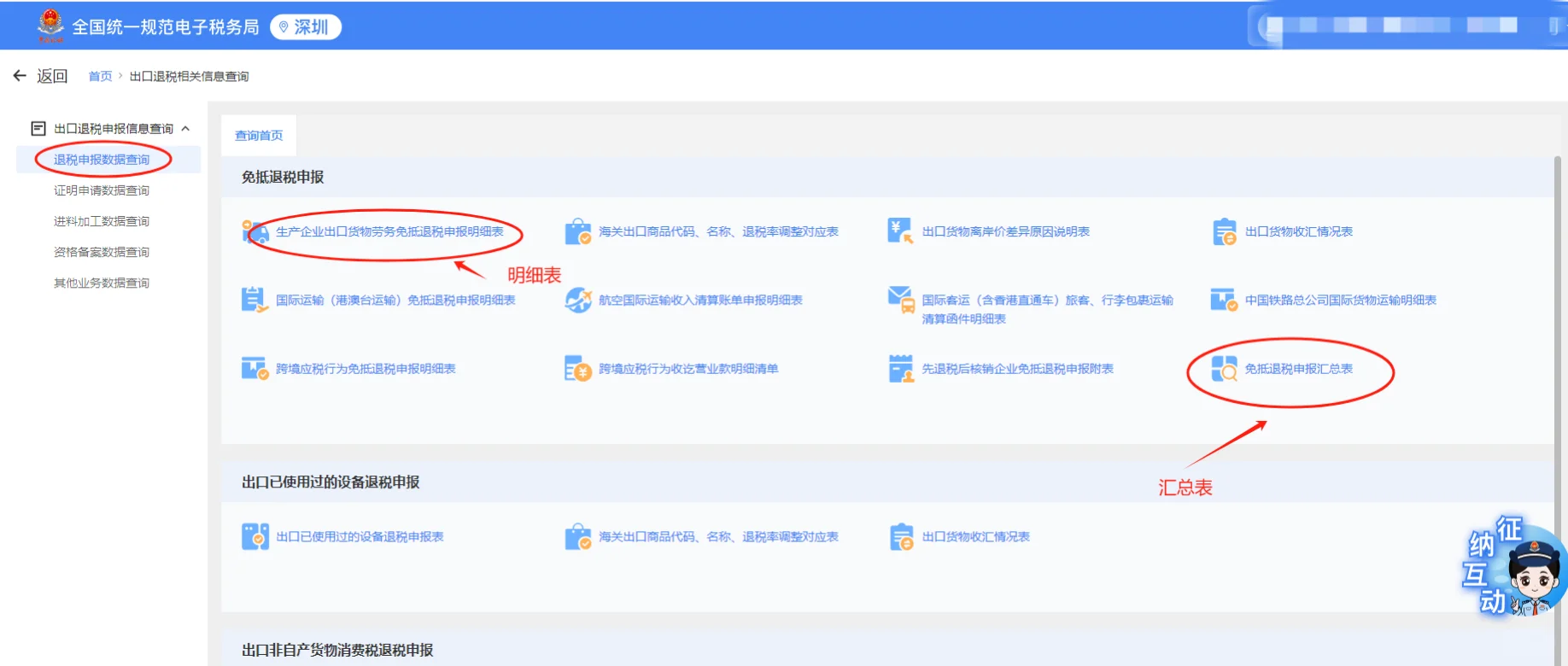Click the icon for 中国铁路总公司国际货物运输明细表
The image size is (1568, 666).
pos(1224,300)
